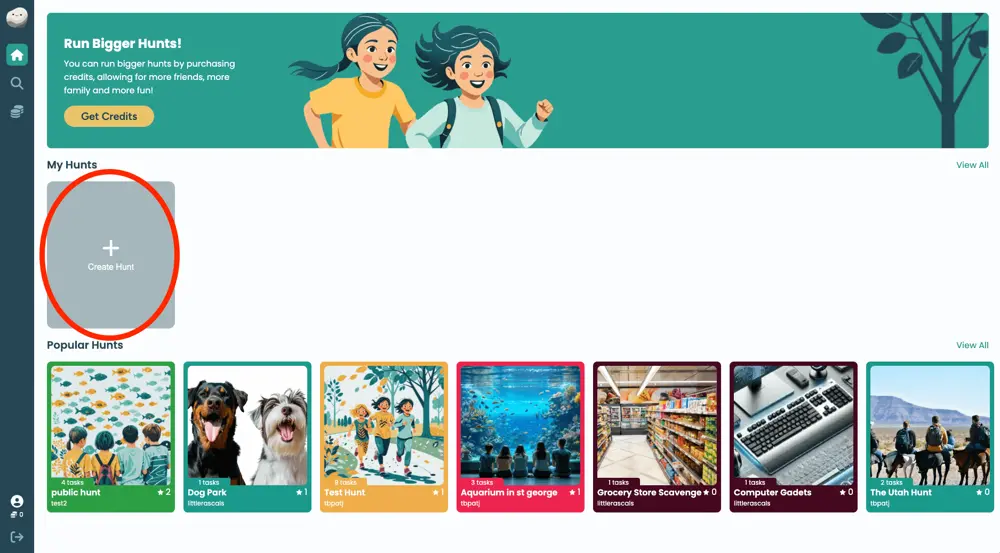Choose Aquarium in st george hunt
This screenshot has width=1000, height=553.
[x=520, y=437]
